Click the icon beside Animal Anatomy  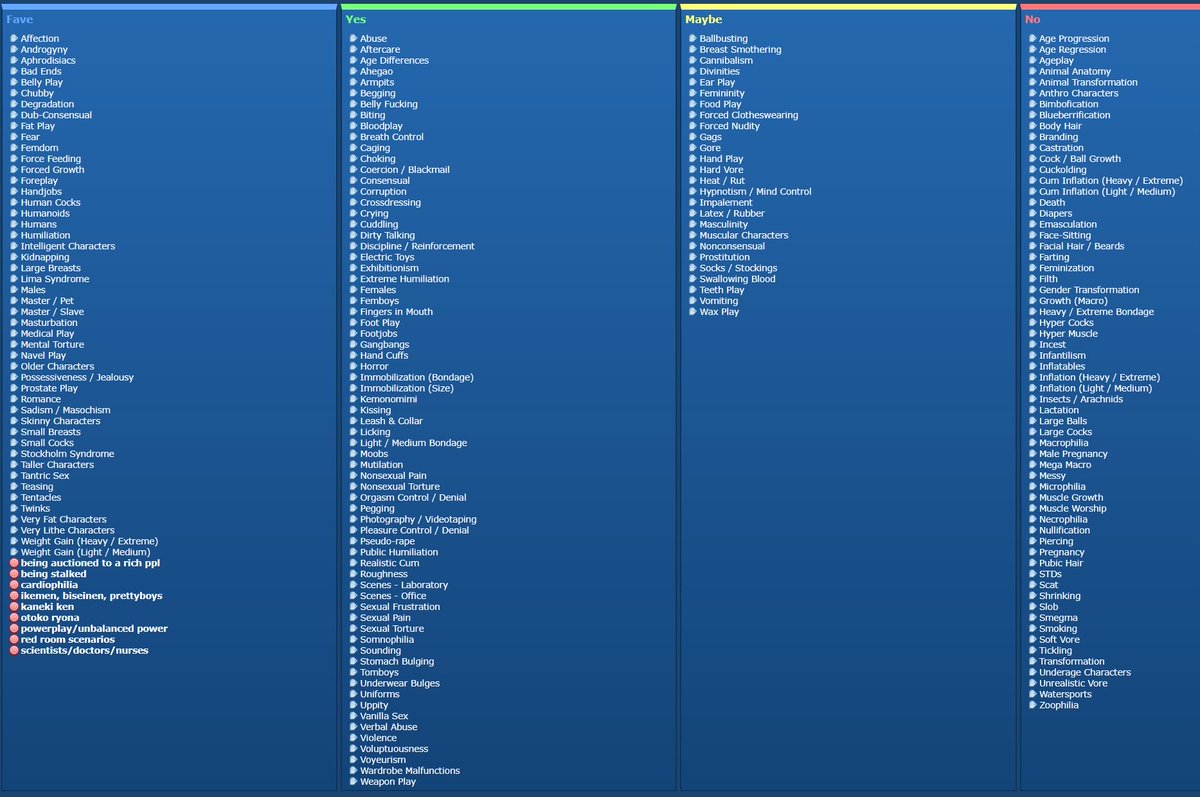click(1031, 72)
